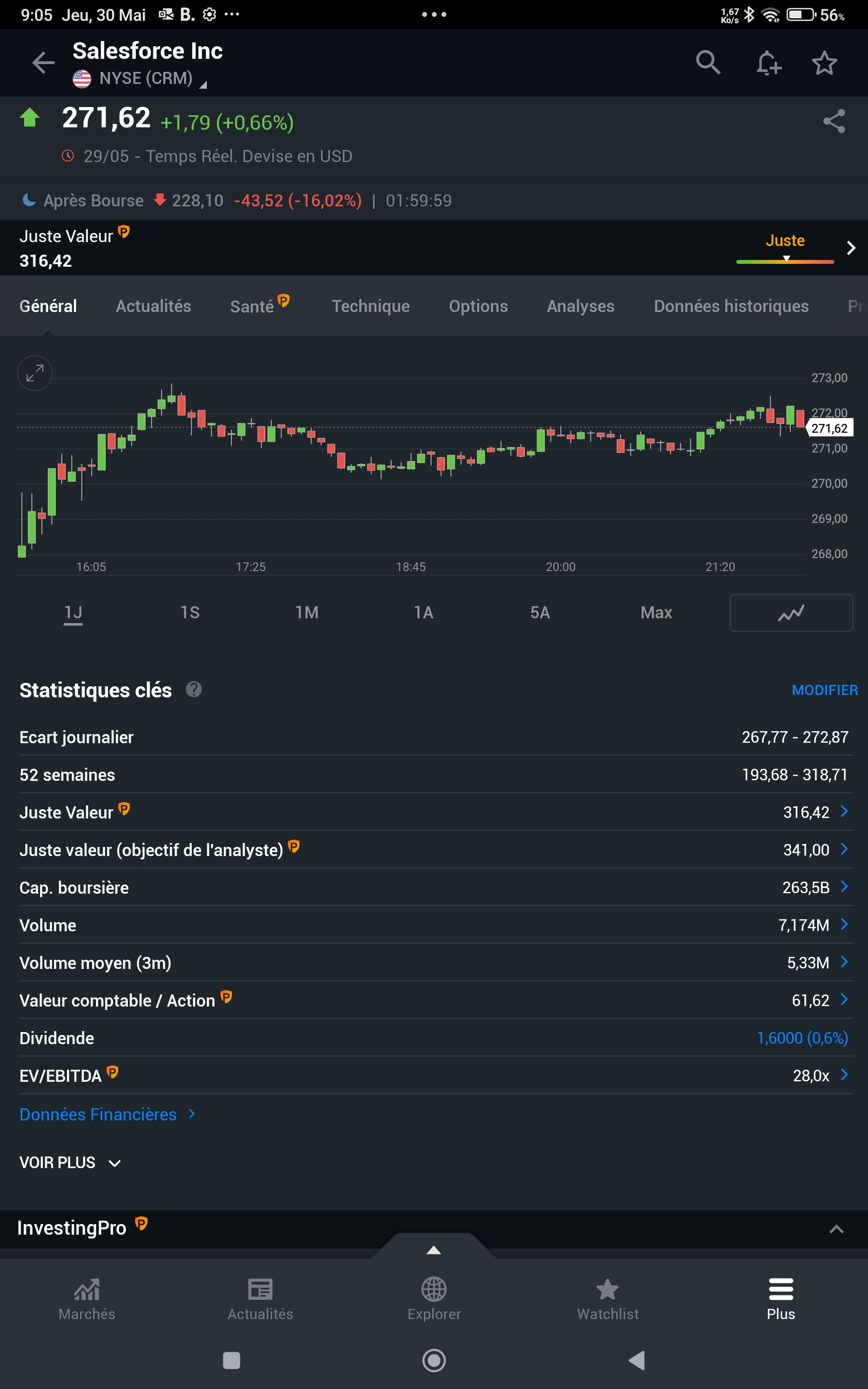Expand the chart to fullscreen
Image resolution: width=868 pixels, height=1389 pixels.
click(x=35, y=373)
